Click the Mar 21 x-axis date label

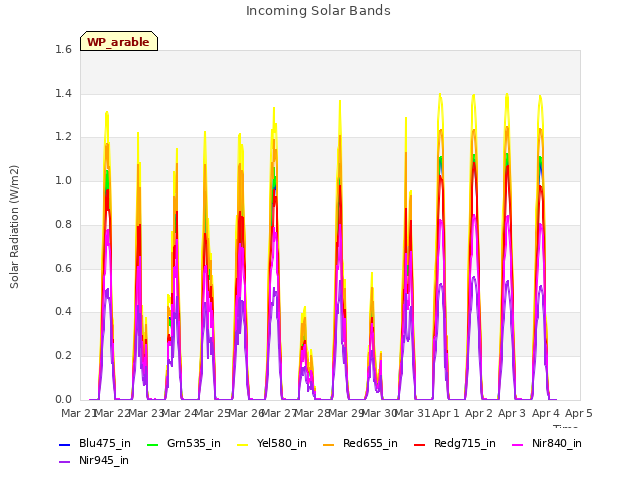click(x=78, y=413)
